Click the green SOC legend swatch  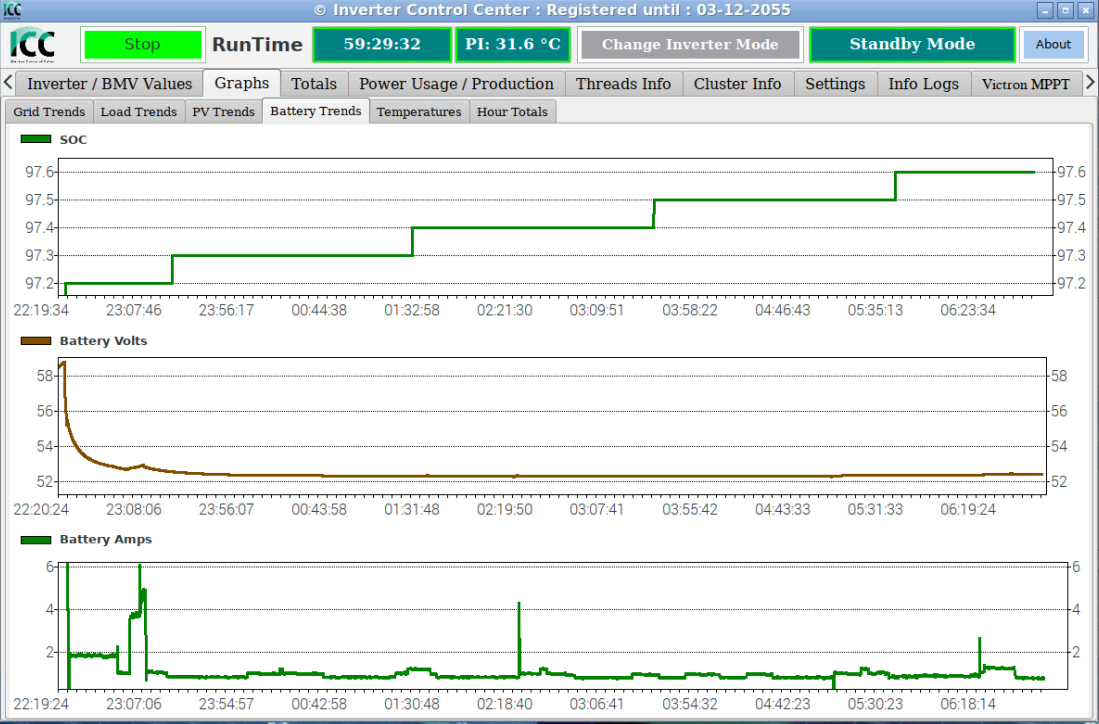(x=36, y=140)
